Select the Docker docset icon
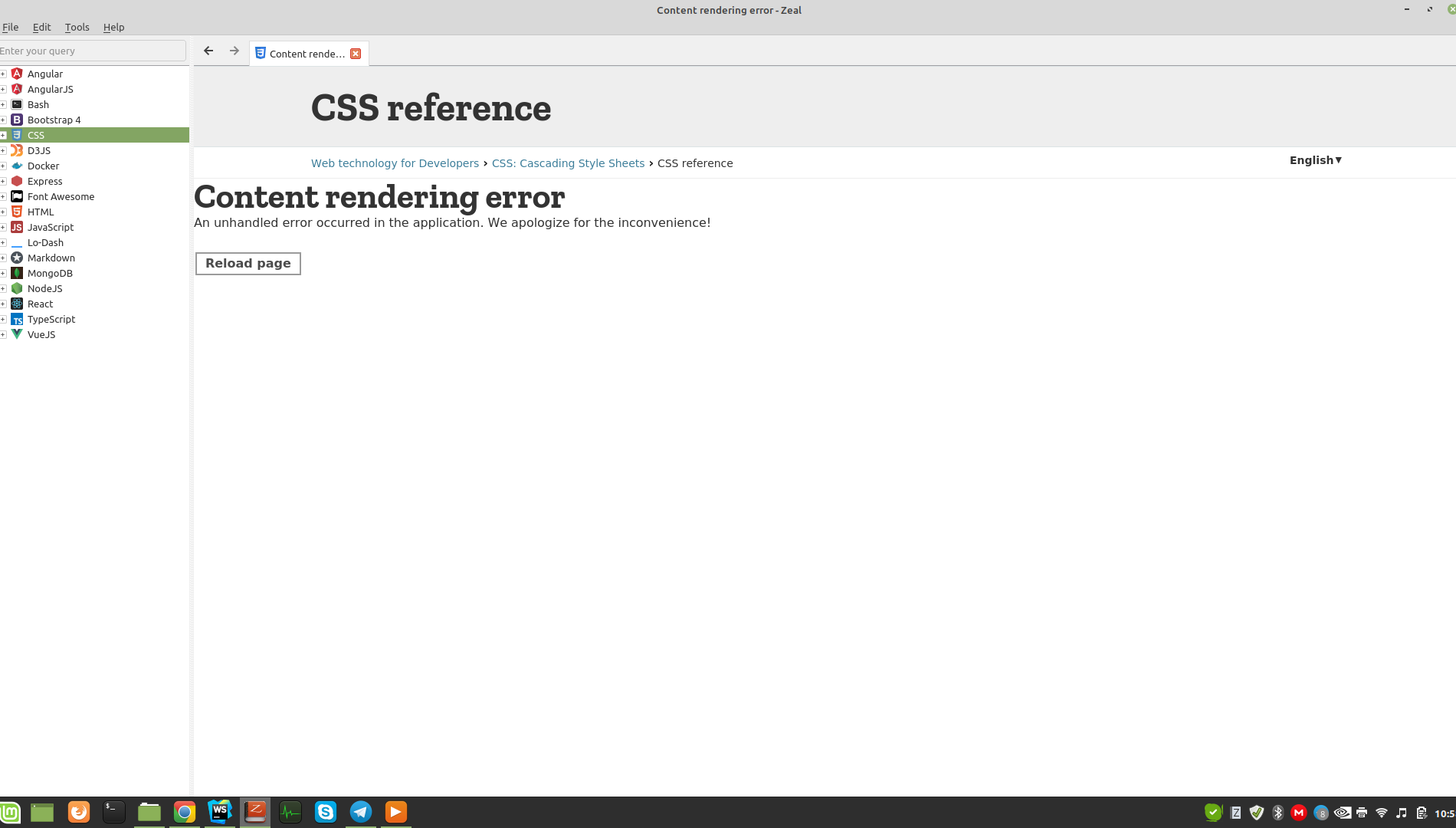Screen dimensions: 1456x828 tap(17, 166)
